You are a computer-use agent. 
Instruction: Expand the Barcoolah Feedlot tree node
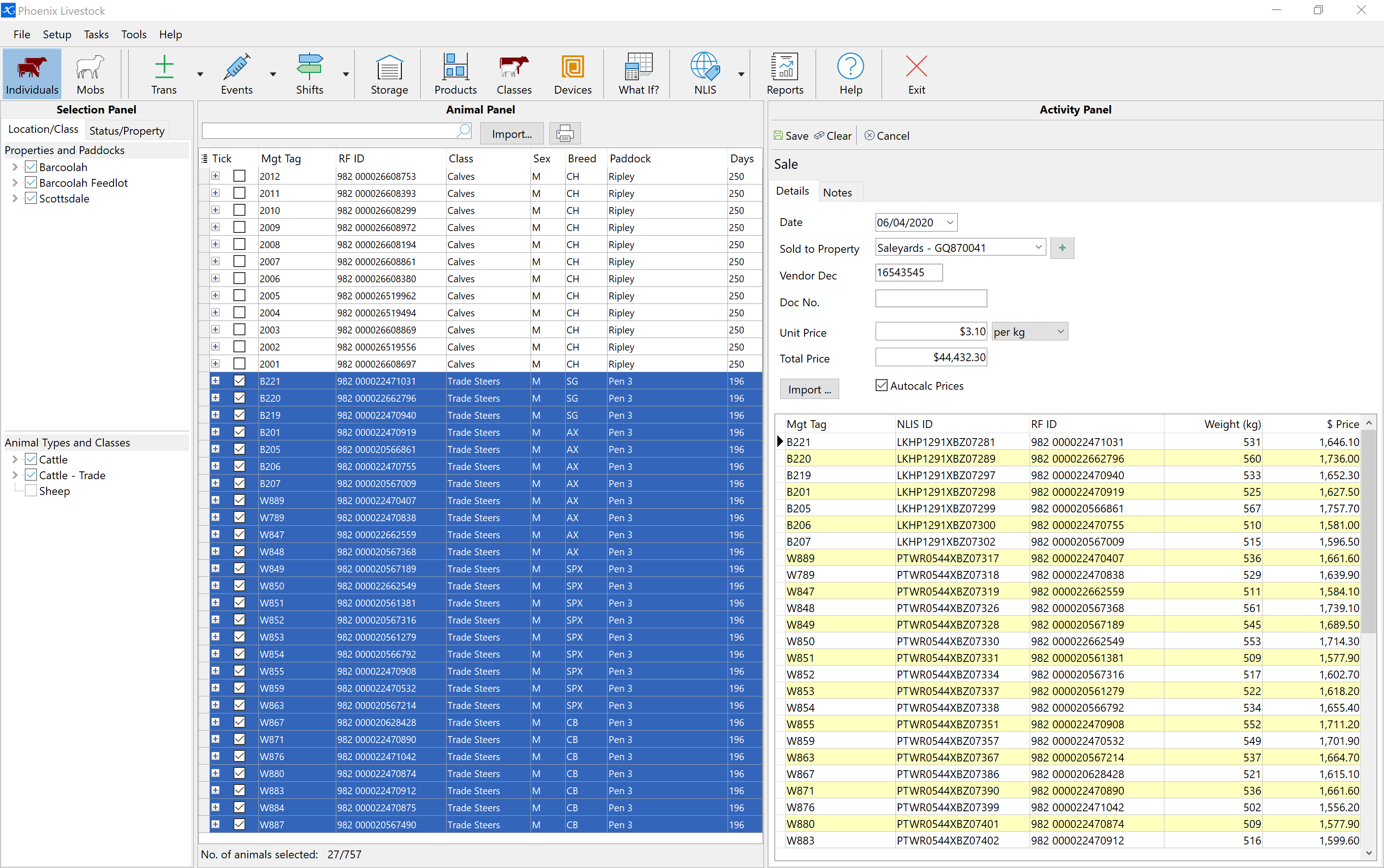coord(15,183)
